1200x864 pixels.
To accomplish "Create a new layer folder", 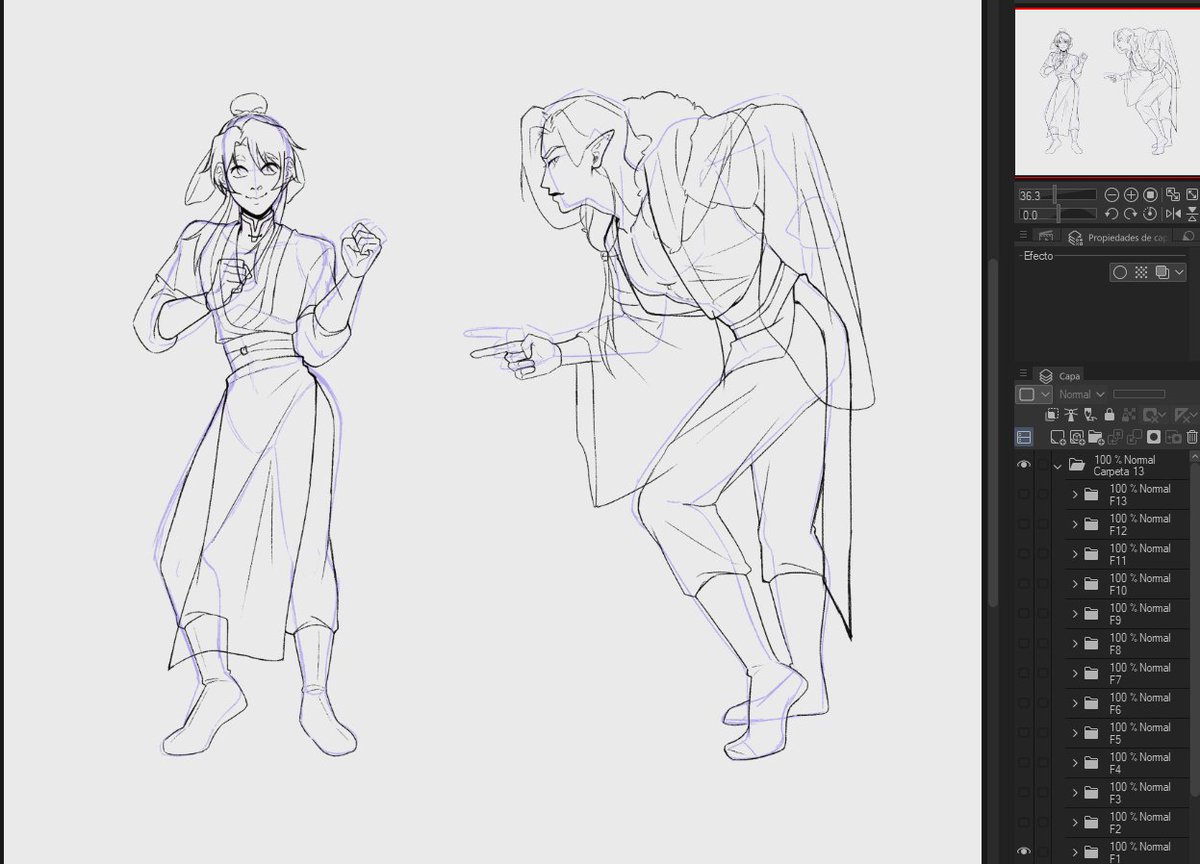I will click(1096, 437).
